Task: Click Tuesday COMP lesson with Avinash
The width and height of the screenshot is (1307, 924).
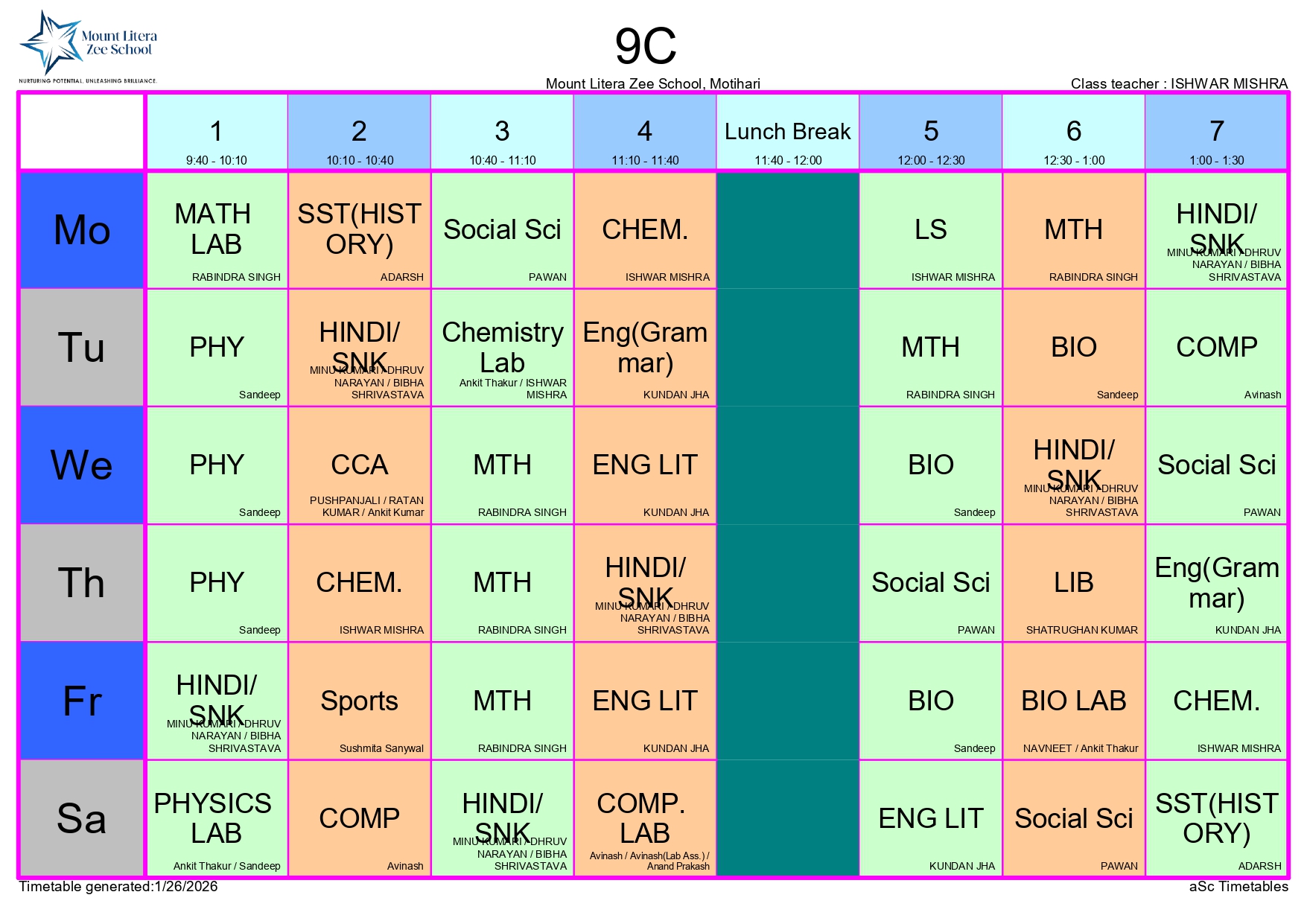Action: coord(1216,348)
